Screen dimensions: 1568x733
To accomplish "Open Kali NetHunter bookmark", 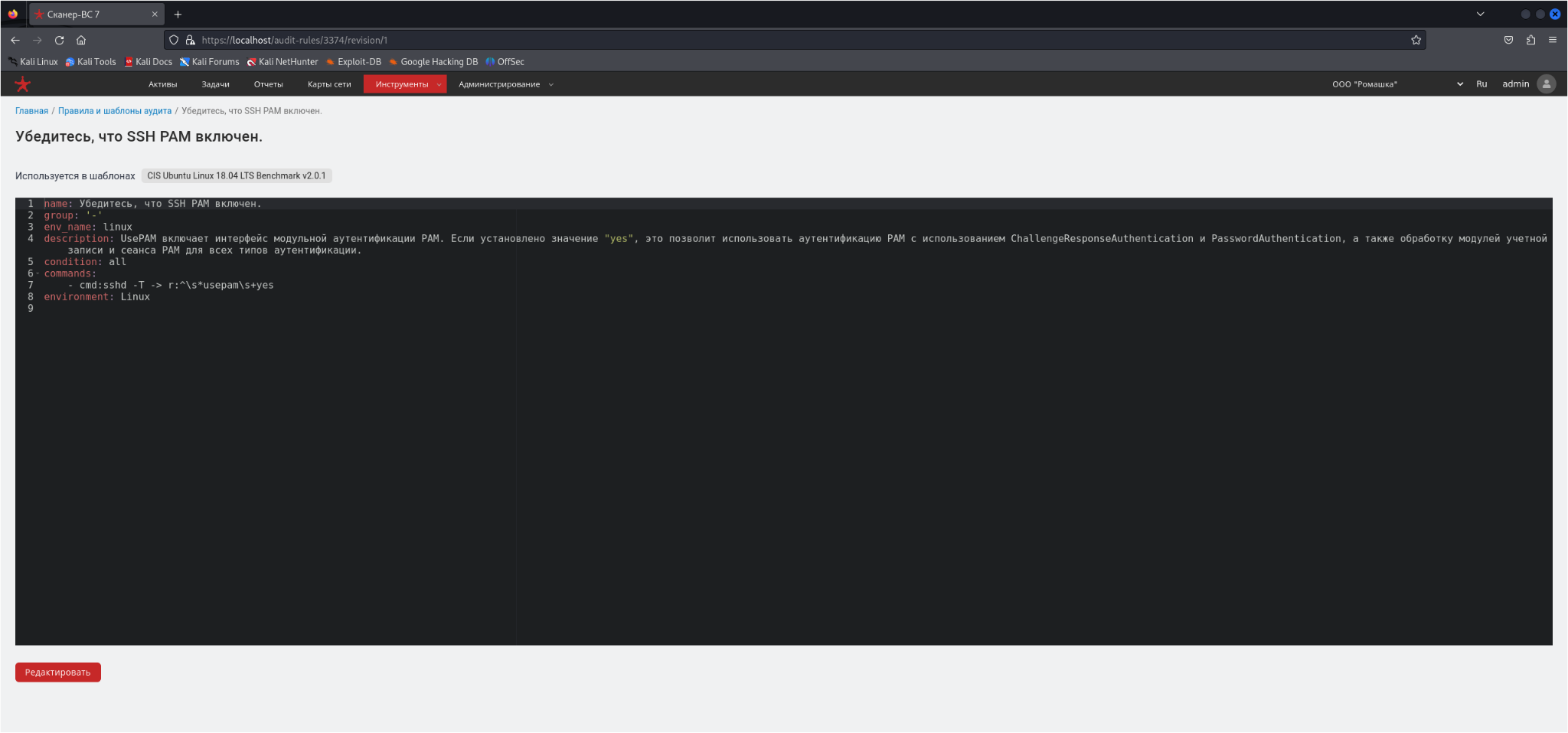I will click(283, 62).
